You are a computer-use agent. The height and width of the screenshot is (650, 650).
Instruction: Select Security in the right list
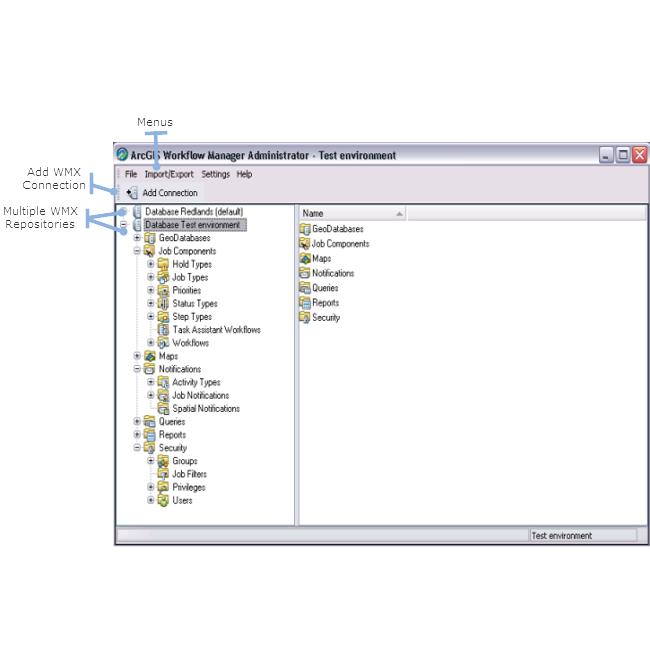[326, 318]
